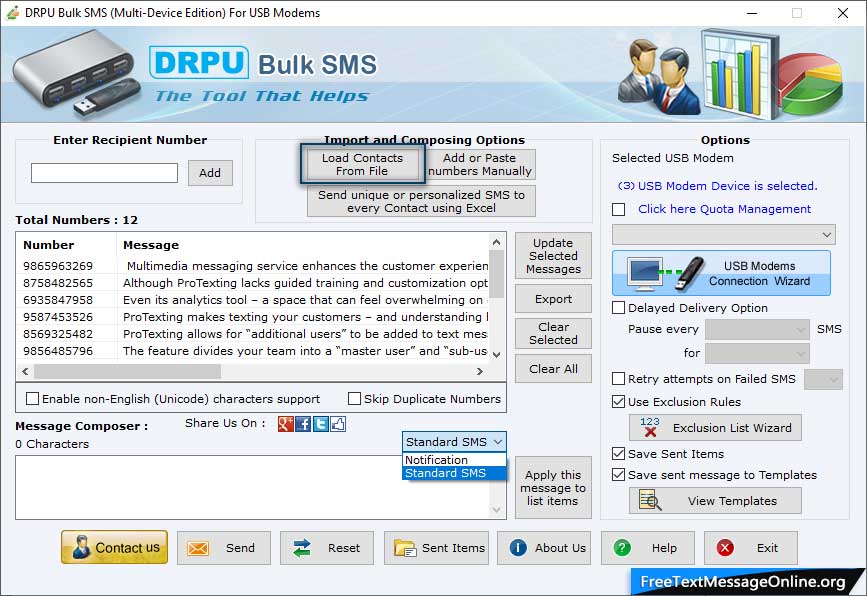Select the row with number 9587453526
The width and height of the screenshot is (867, 596).
pos(254,317)
